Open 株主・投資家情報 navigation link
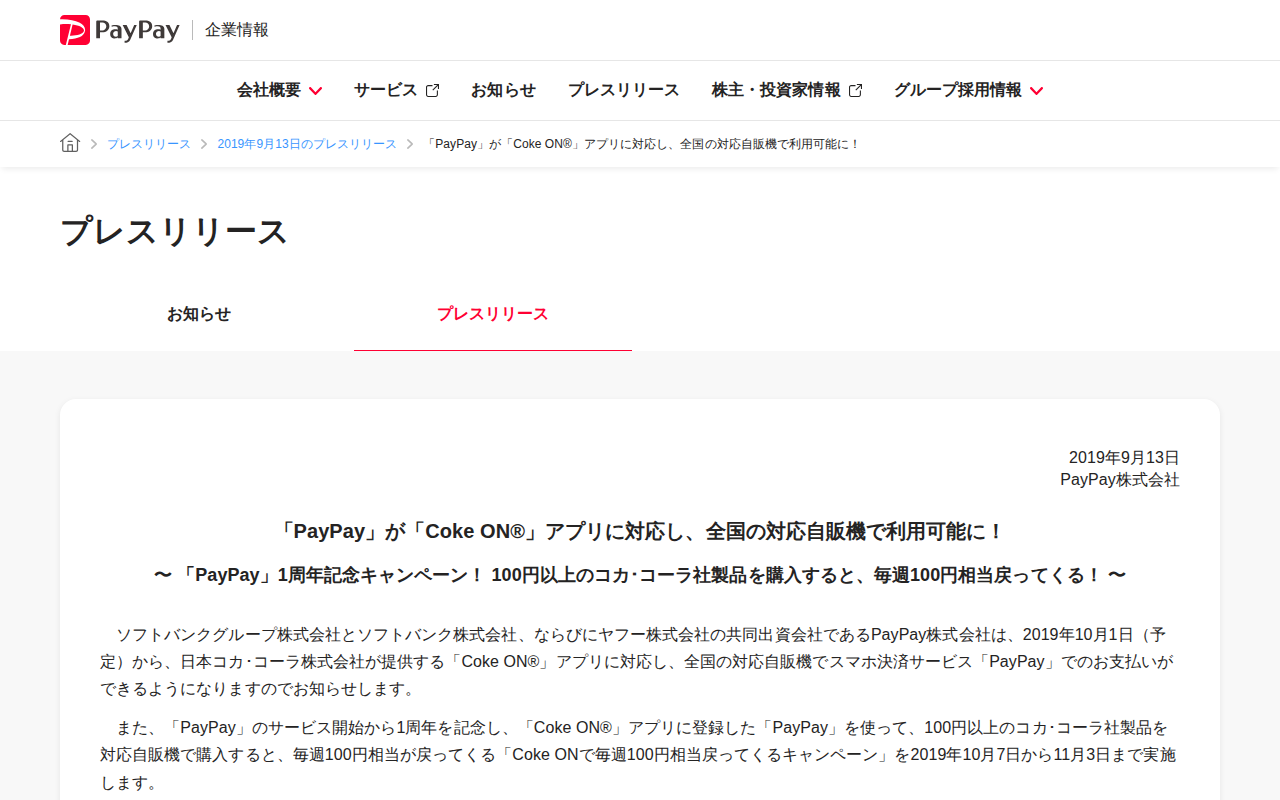The image size is (1280, 800). pos(776,90)
